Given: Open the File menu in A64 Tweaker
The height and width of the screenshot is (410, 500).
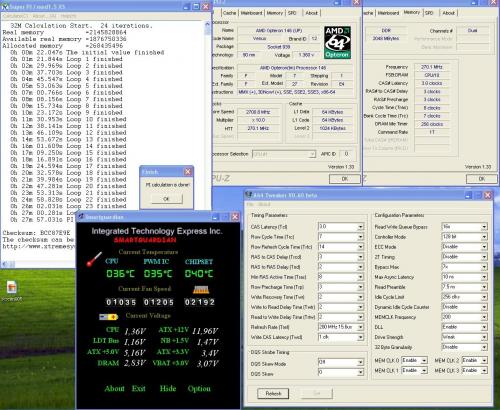Looking at the screenshot, I should coord(251,204).
